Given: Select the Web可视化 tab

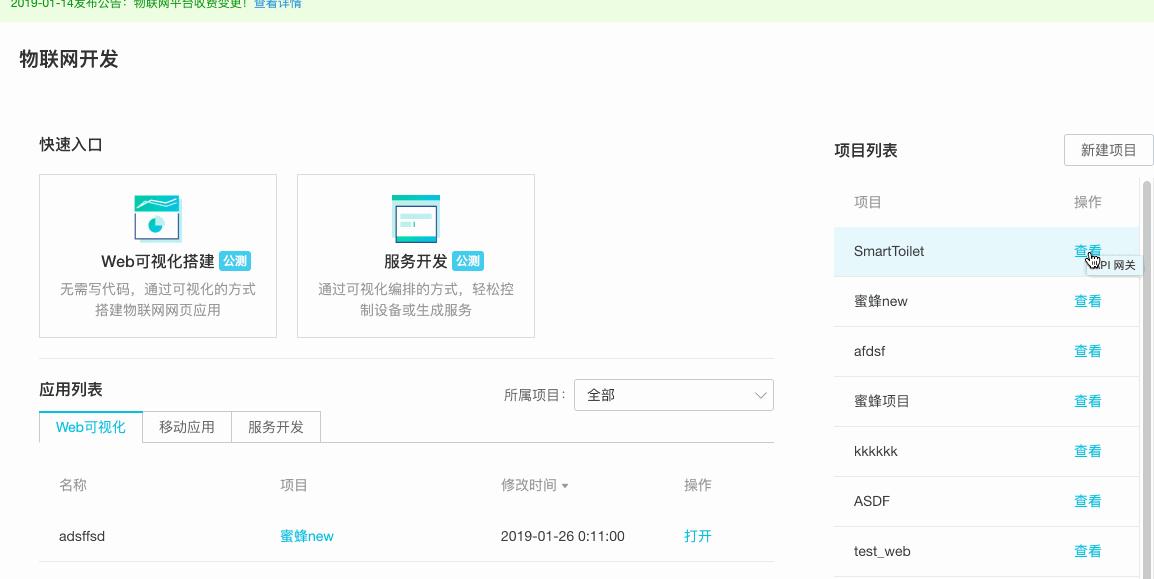Looking at the screenshot, I should point(91,426).
